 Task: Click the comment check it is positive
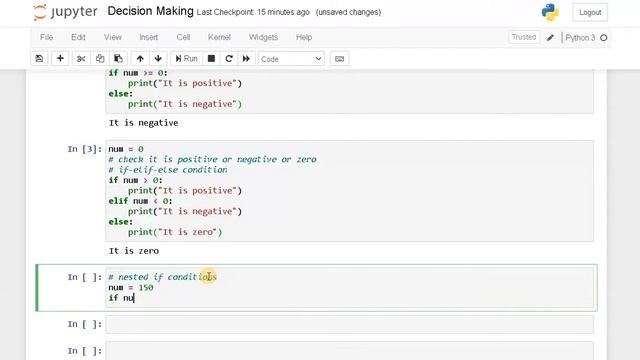pos(212,159)
